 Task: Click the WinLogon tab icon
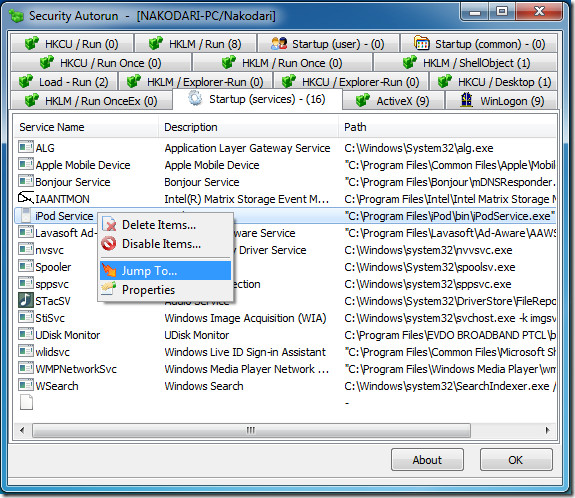click(466, 100)
